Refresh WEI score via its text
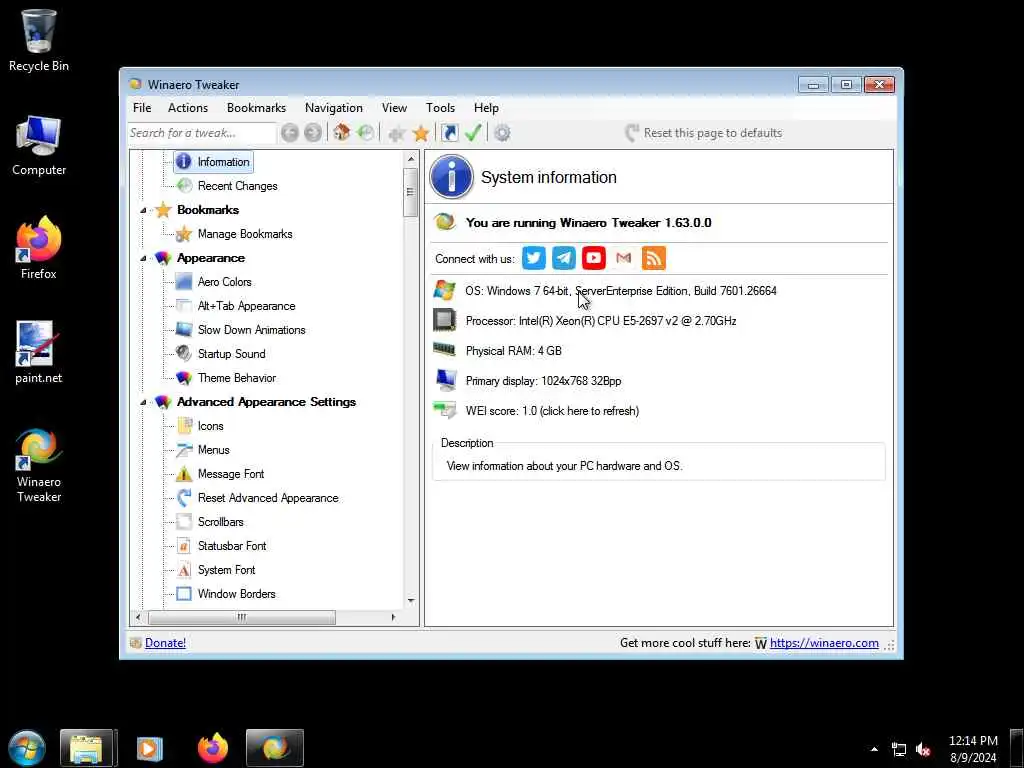The width and height of the screenshot is (1024, 768). [552, 411]
